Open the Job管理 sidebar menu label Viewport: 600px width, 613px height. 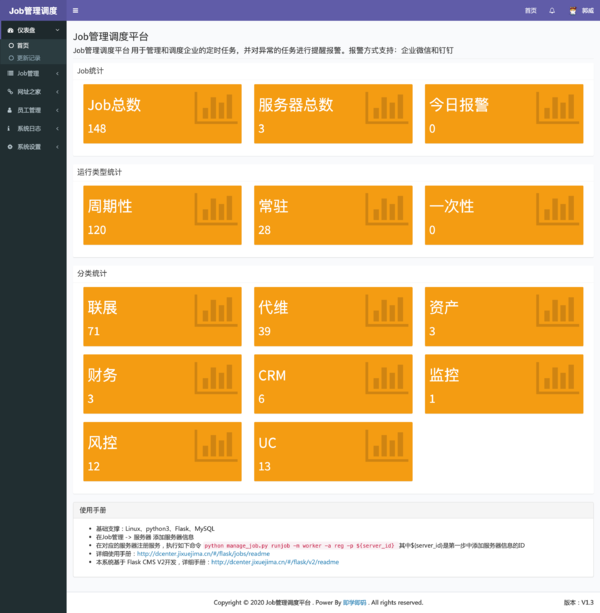tap(28, 73)
